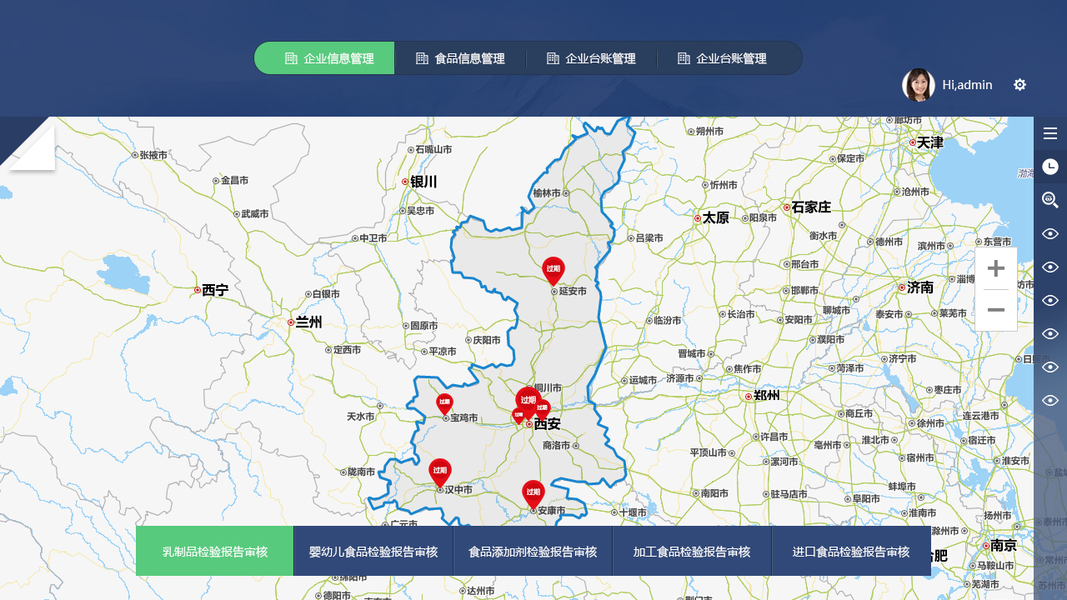1067x600 pixels.
Task: Click the red 过期 pin above 宝鸡市
Action: [444, 404]
